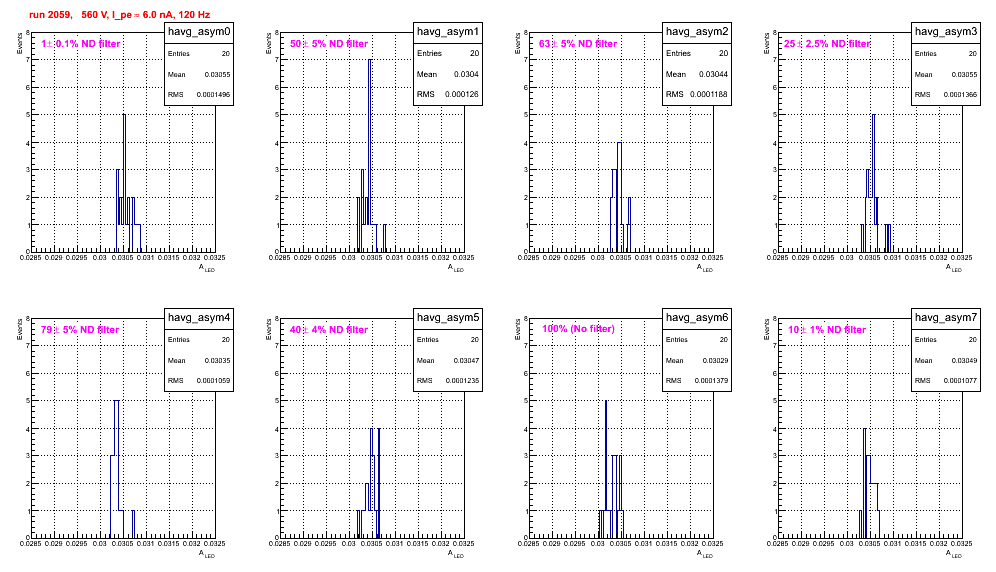The height and width of the screenshot is (572, 996).
Task: Click the Events y-axis label of havg_asym2 plot
Action: (x=518, y=44)
